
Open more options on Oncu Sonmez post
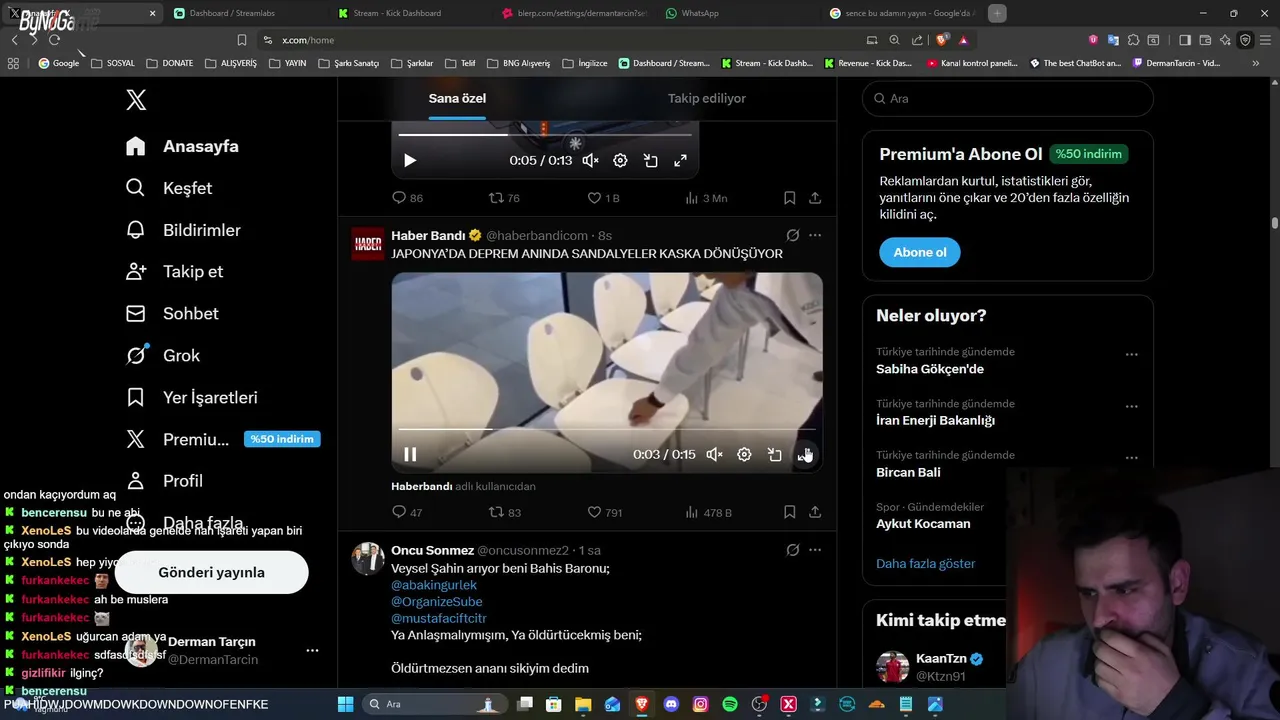pyautogui.click(x=815, y=550)
